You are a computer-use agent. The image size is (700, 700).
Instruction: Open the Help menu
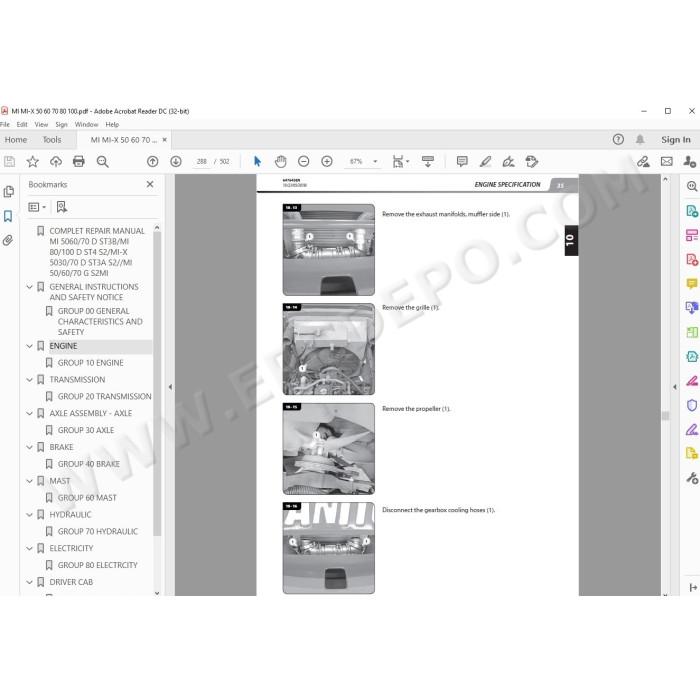[112, 125]
